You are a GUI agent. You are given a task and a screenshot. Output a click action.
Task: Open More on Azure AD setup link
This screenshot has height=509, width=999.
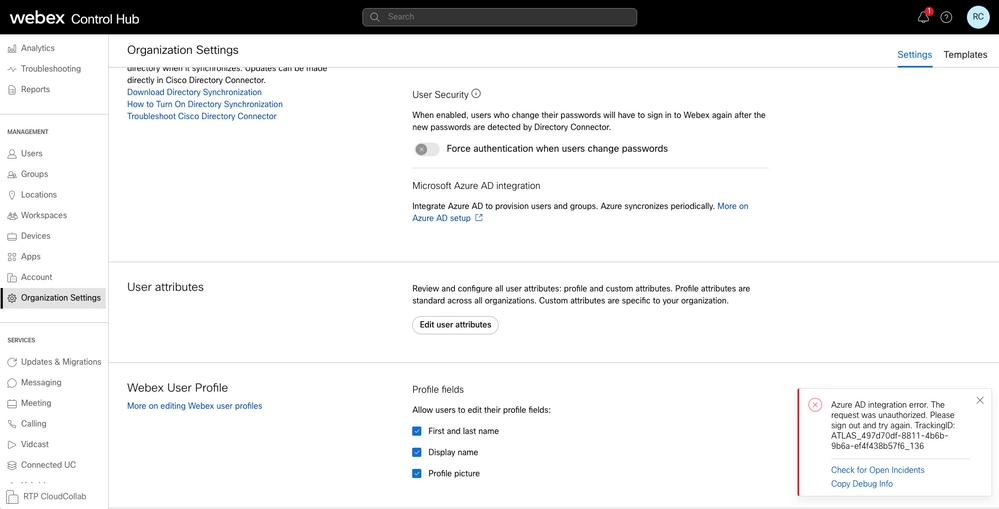tap(447, 219)
